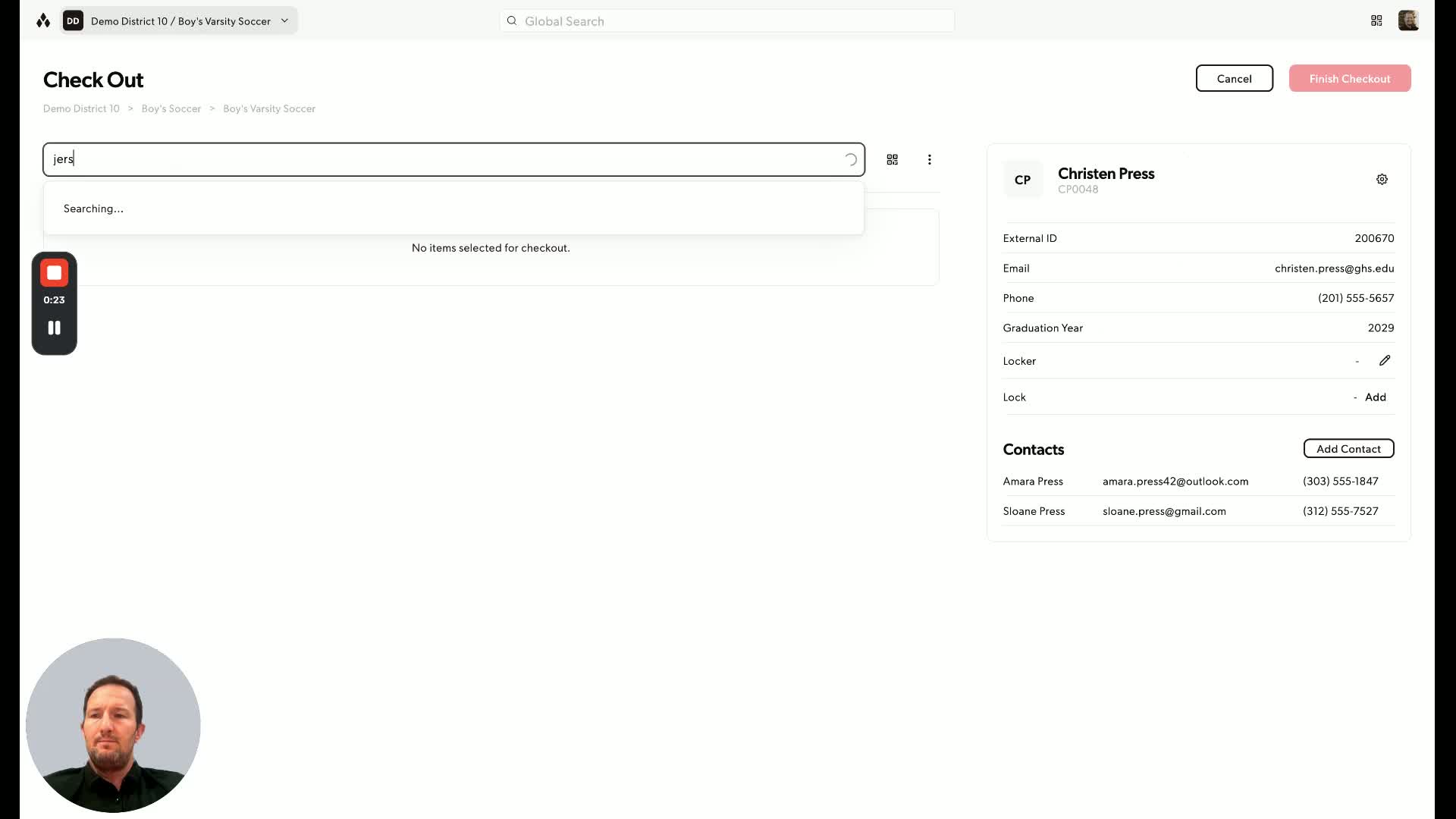Click phone number (303) 555-1847
Screen dimensions: 1456x819
click(x=1340, y=481)
